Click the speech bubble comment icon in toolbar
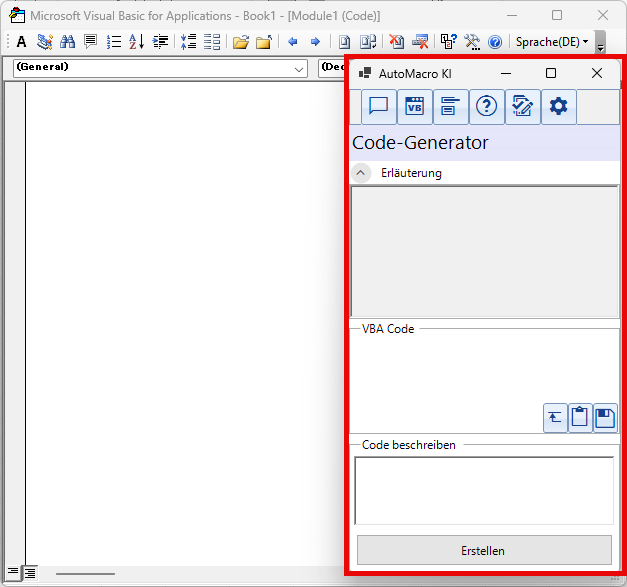Screen dimensions: 627x587 point(90,42)
